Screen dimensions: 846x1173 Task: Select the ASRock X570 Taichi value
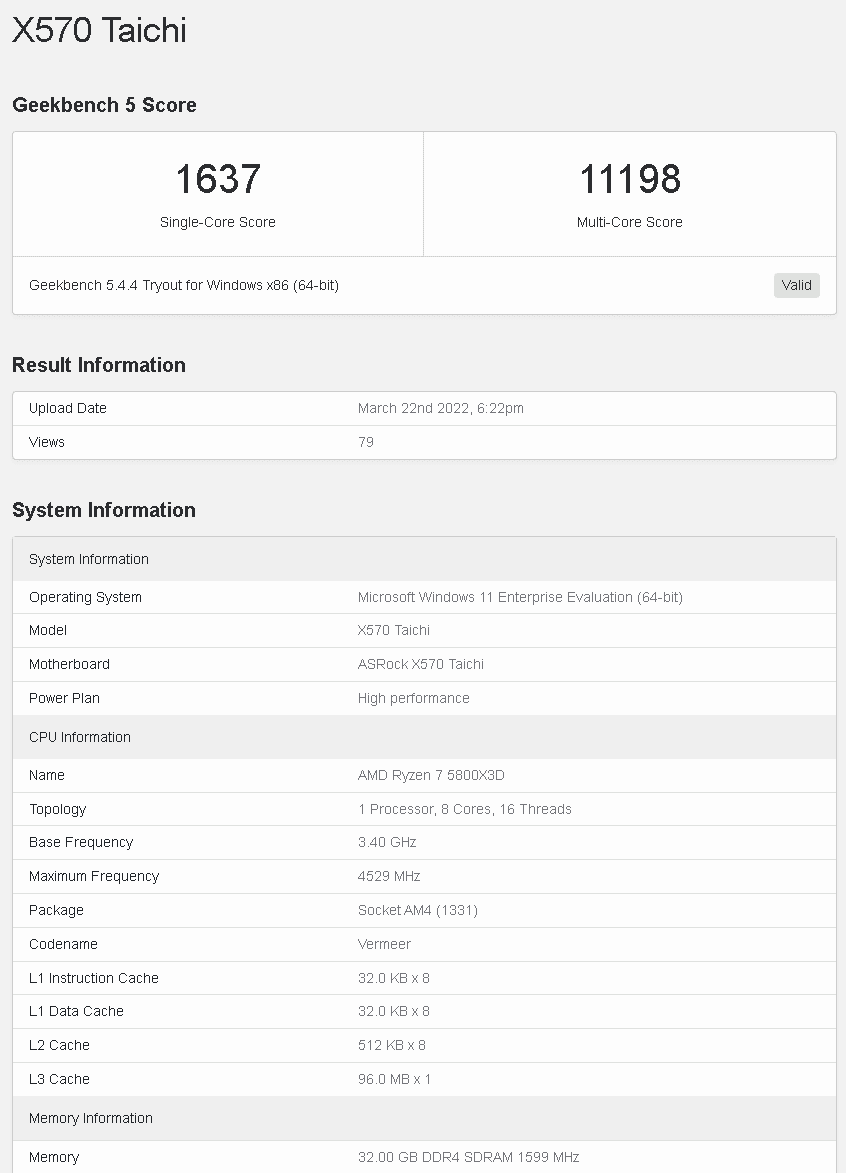point(420,664)
